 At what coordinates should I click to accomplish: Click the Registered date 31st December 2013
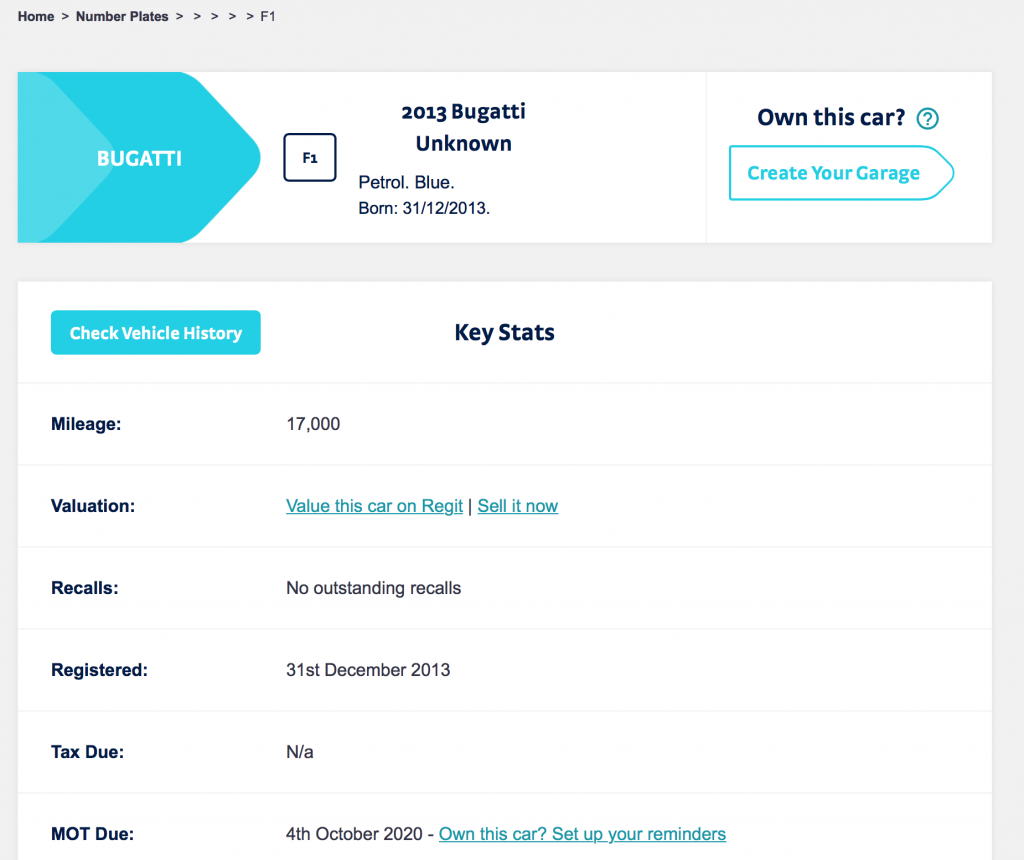click(368, 670)
